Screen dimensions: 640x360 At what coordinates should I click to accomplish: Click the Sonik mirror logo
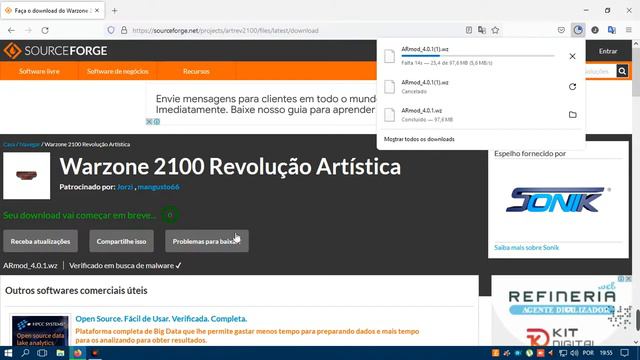tap(558, 200)
